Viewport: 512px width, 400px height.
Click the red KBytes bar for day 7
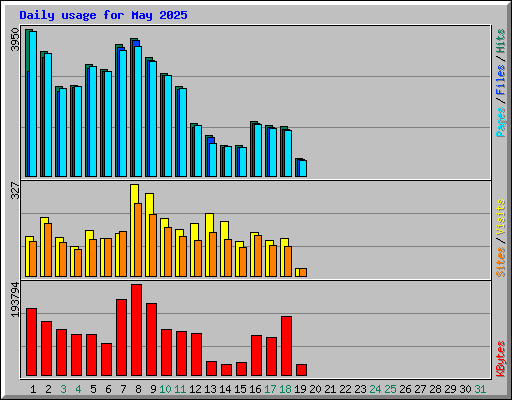coord(121,337)
